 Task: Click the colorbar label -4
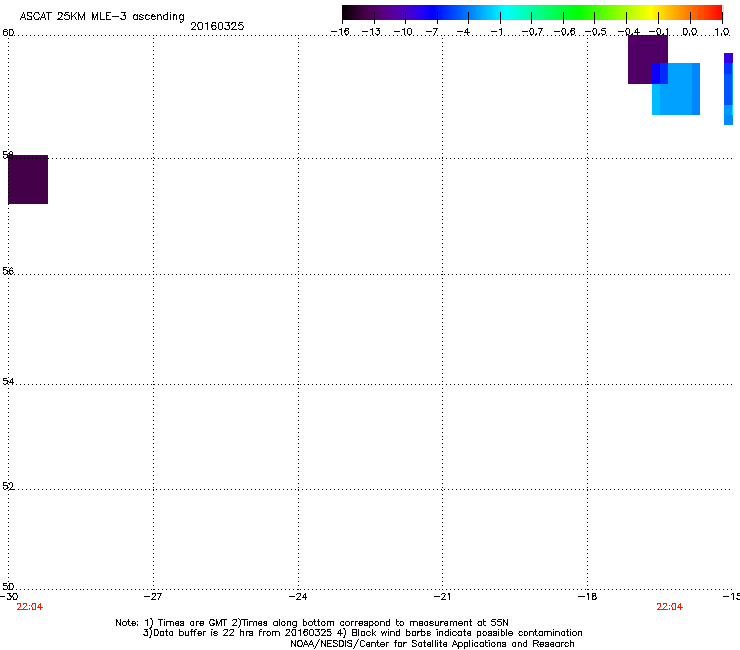point(463,32)
